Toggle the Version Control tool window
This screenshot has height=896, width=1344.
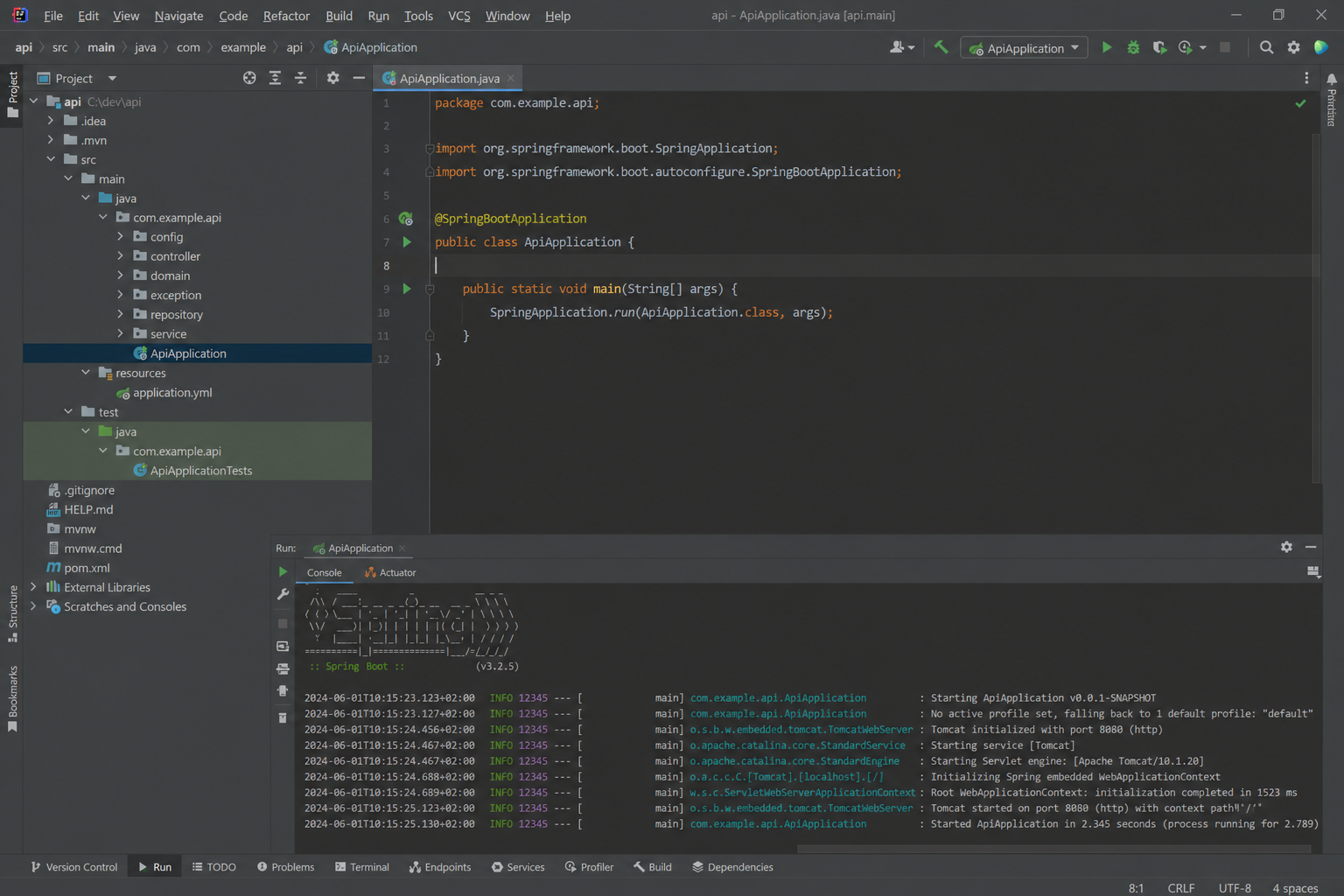(73, 867)
